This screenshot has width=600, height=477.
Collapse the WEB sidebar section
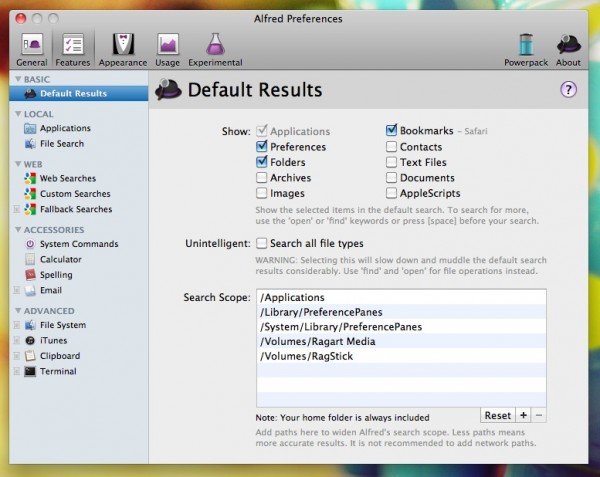click(x=18, y=164)
